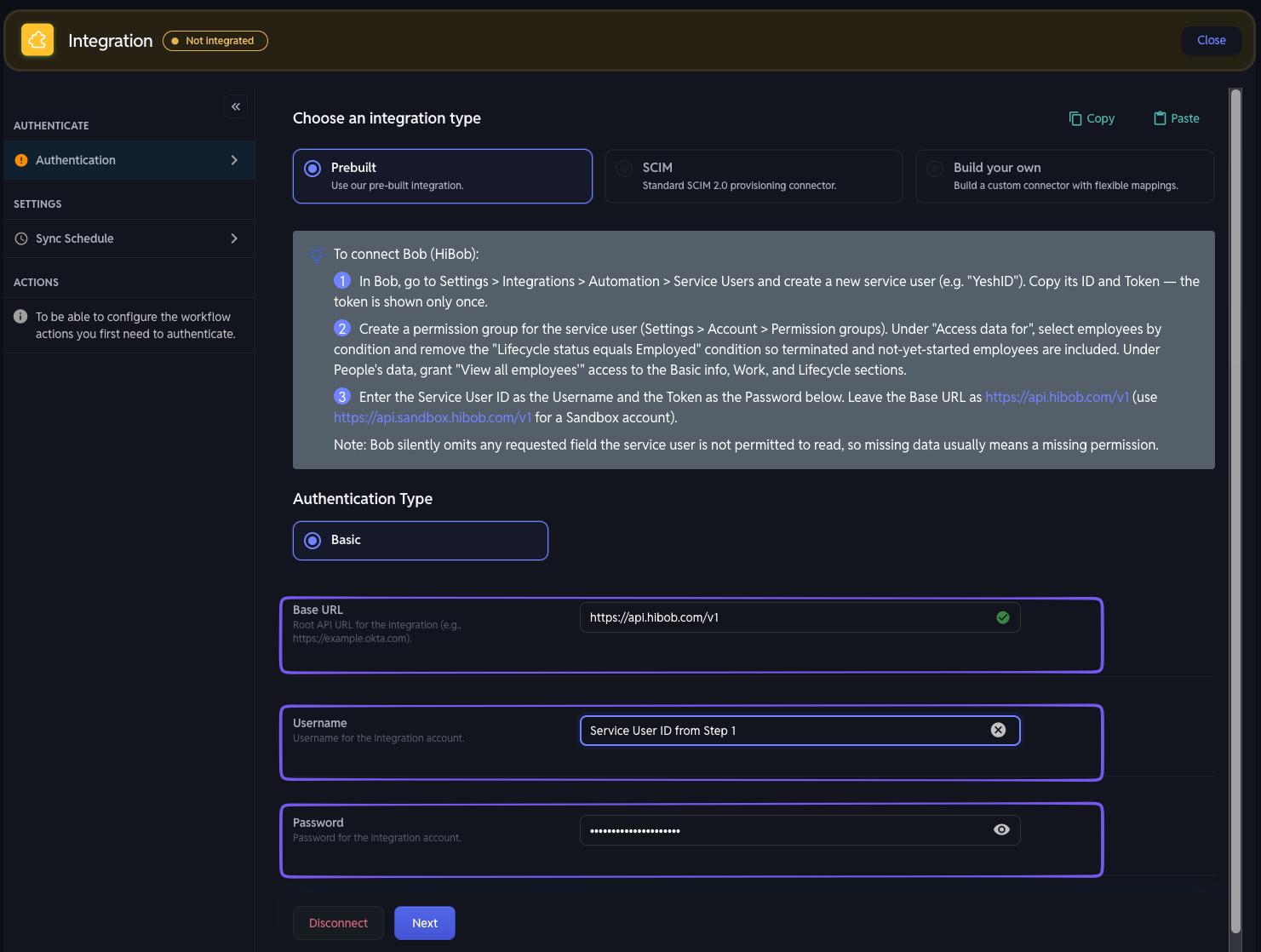
Task: Click the AUTHENTICATE section header
Action: (51, 125)
